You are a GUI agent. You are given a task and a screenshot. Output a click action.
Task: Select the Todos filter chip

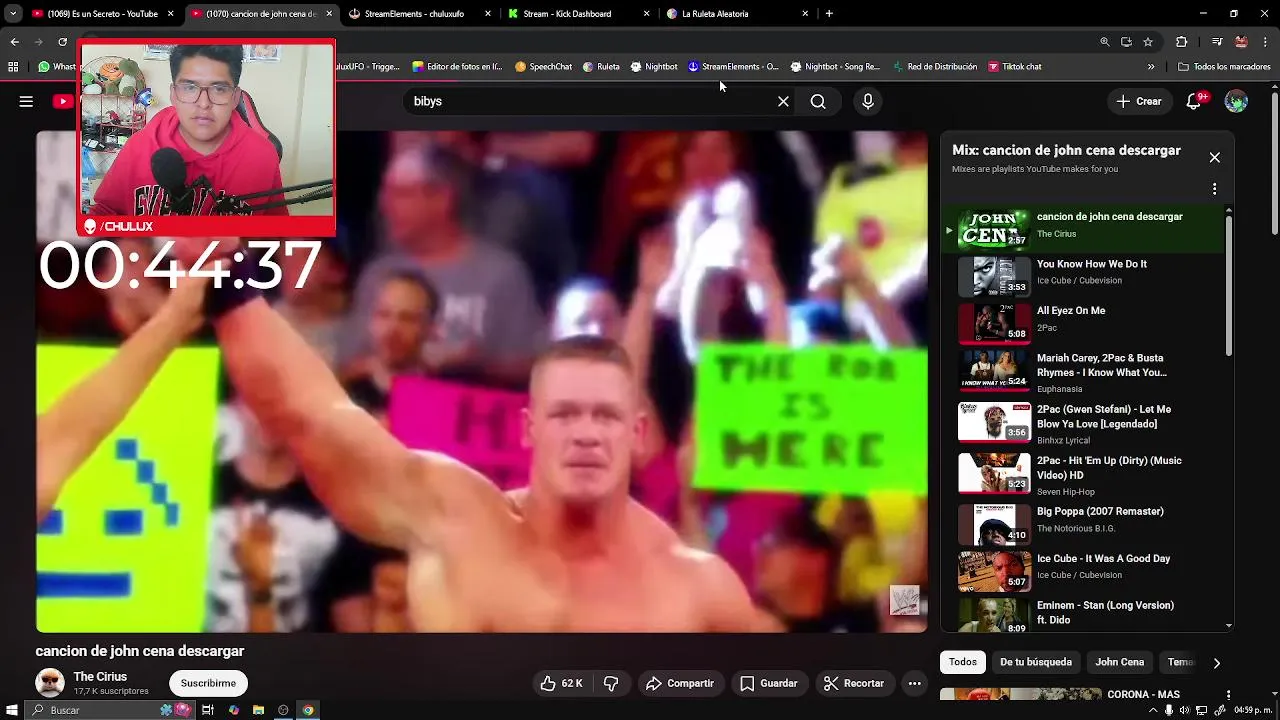click(963, 662)
